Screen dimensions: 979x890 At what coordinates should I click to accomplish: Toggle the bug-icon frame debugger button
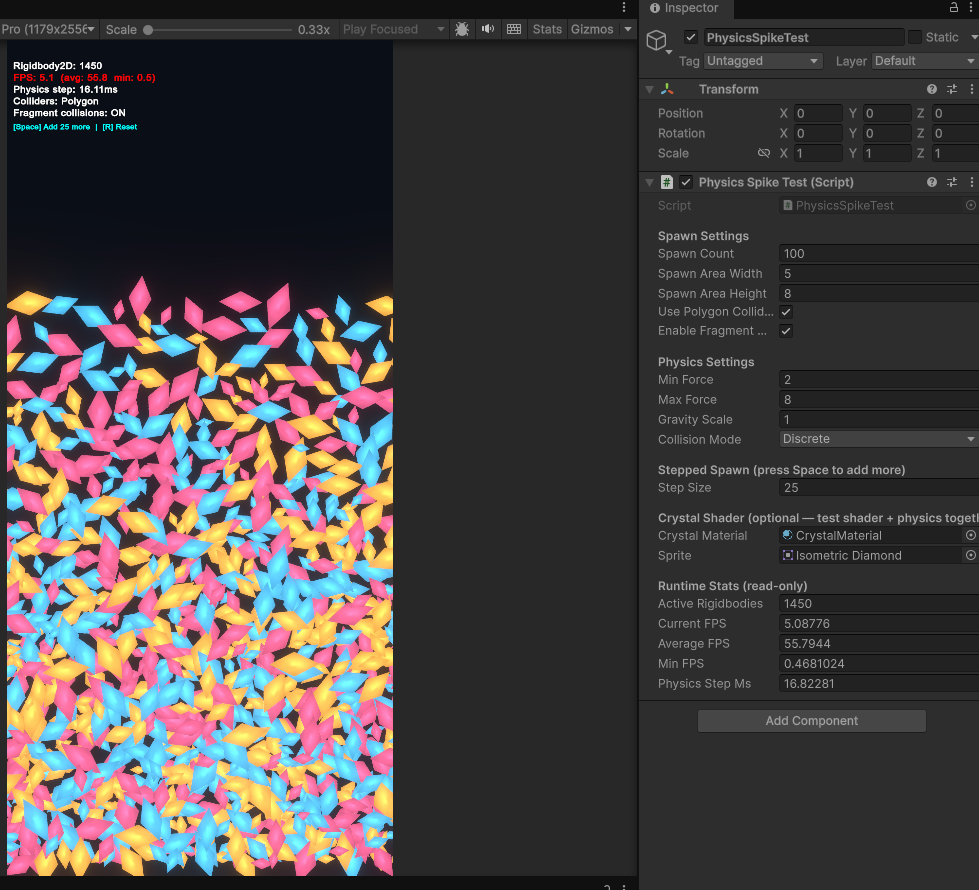[x=462, y=29]
